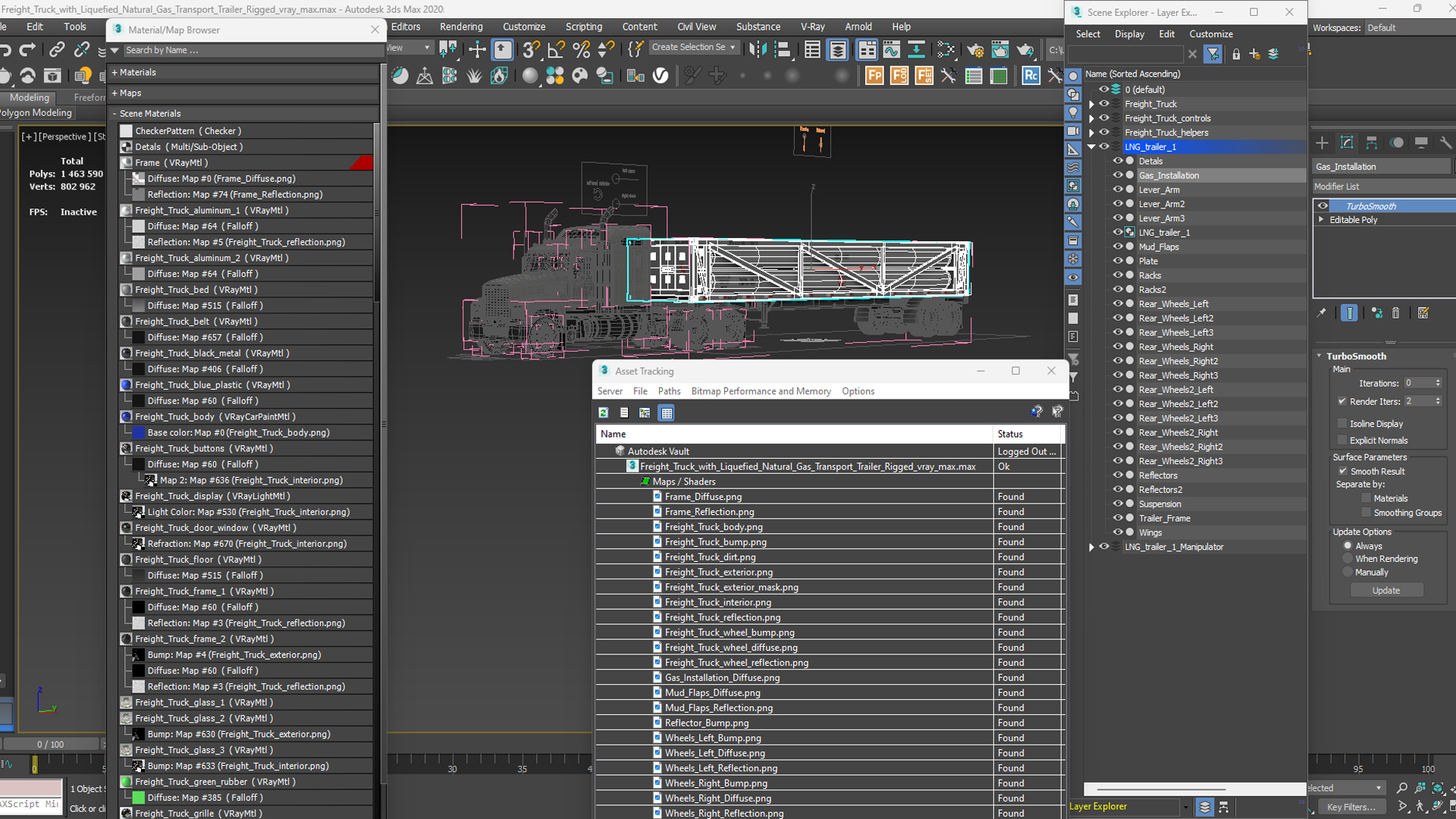This screenshot has width=1456, height=819.
Task: Activate the Select and Place tool
Action: click(503, 50)
